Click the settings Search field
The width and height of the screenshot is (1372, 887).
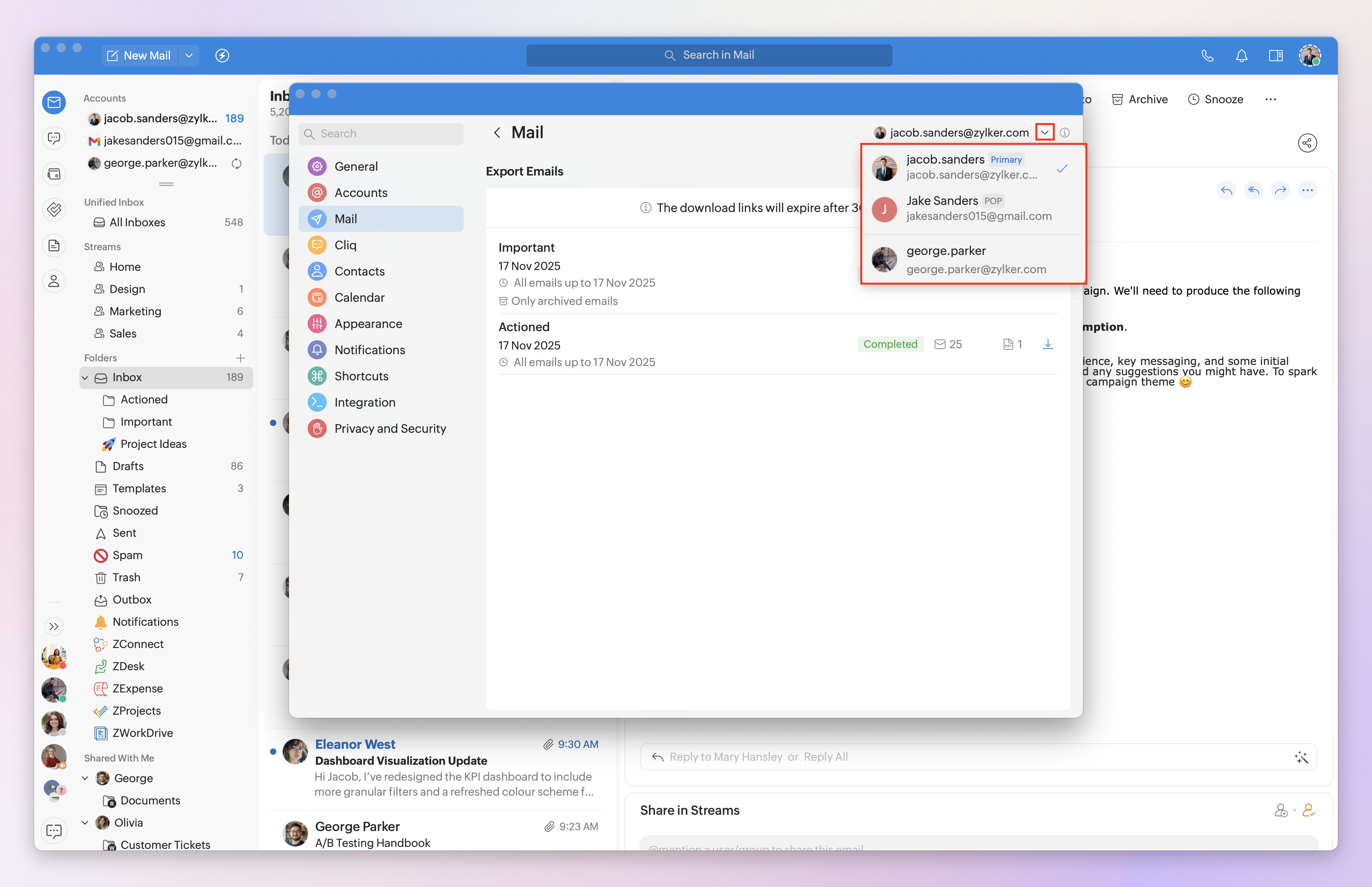pyautogui.click(x=381, y=134)
